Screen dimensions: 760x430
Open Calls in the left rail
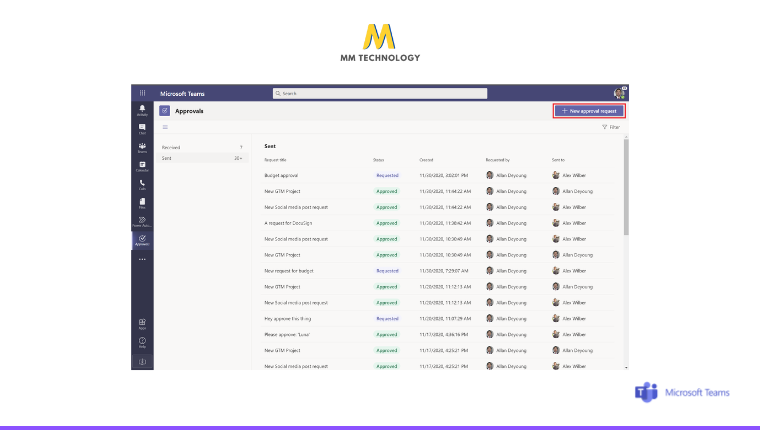[x=142, y=185]
